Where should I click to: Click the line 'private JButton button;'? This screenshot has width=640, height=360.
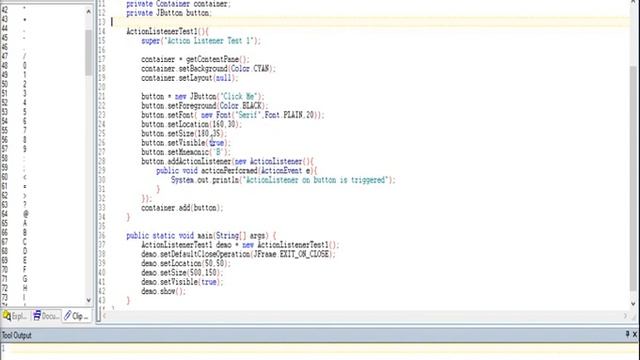pos(169,13)
